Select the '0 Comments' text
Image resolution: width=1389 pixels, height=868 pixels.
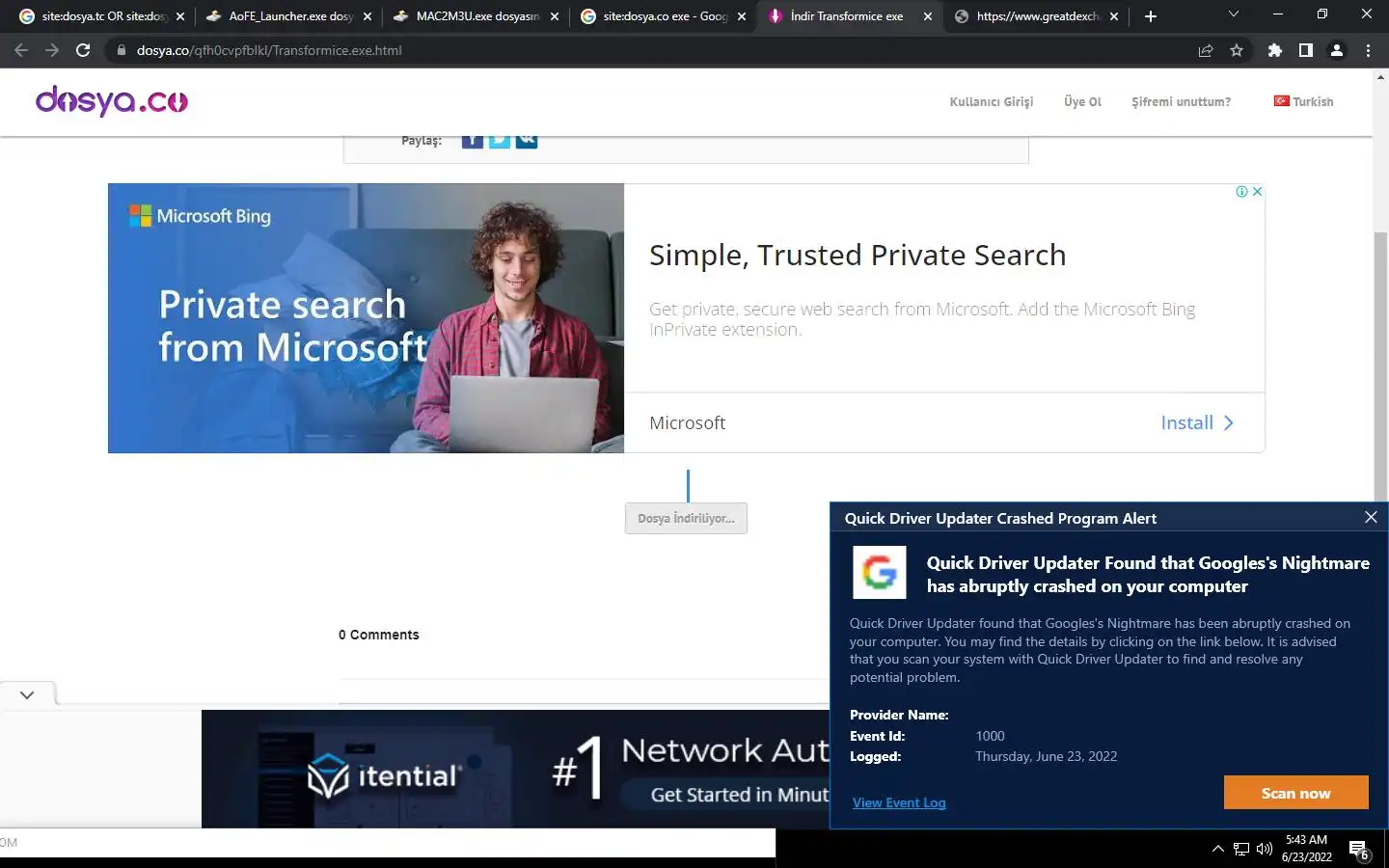click(x=378, y=635)
